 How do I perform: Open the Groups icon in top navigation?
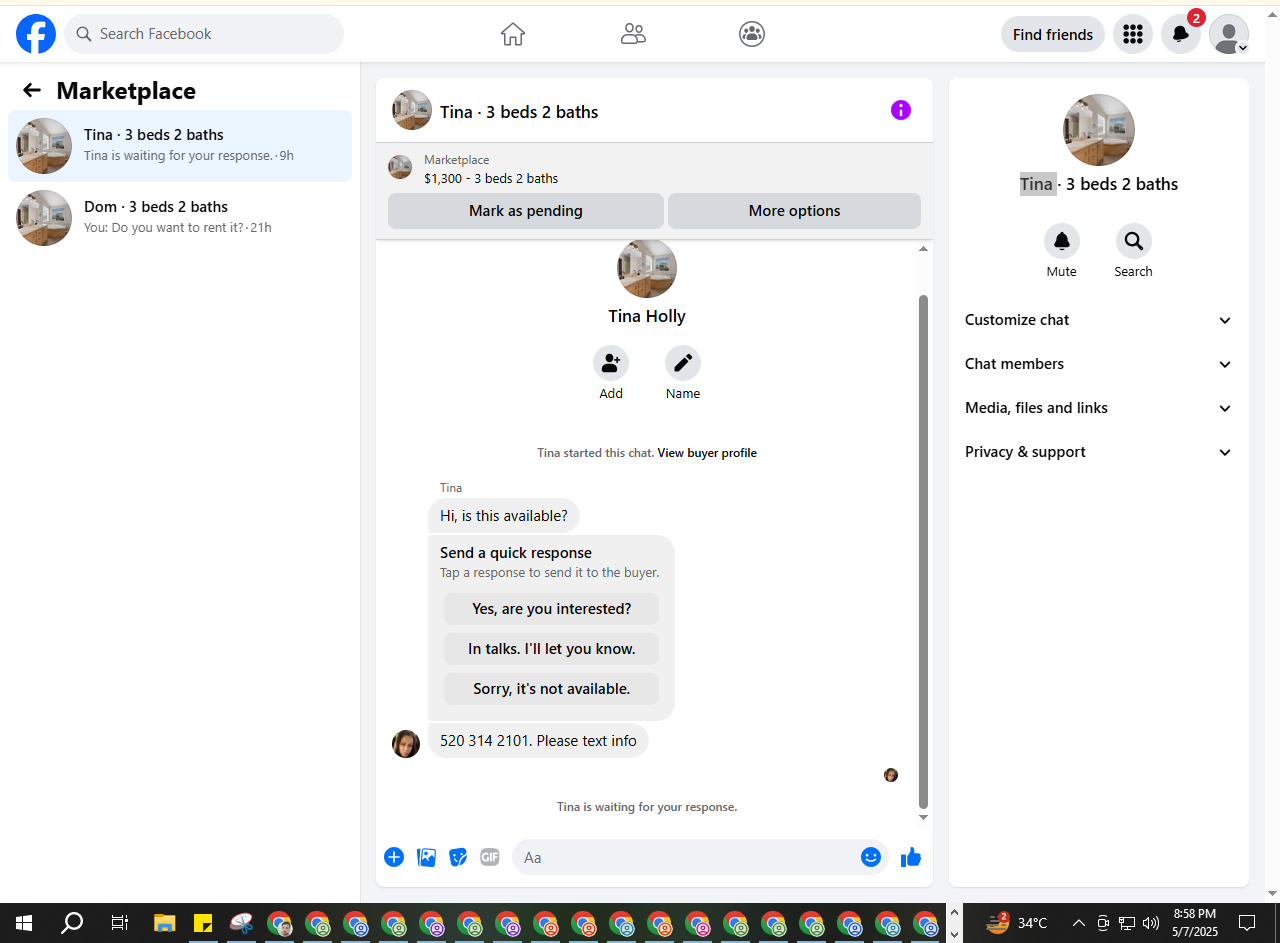(752, 34)
